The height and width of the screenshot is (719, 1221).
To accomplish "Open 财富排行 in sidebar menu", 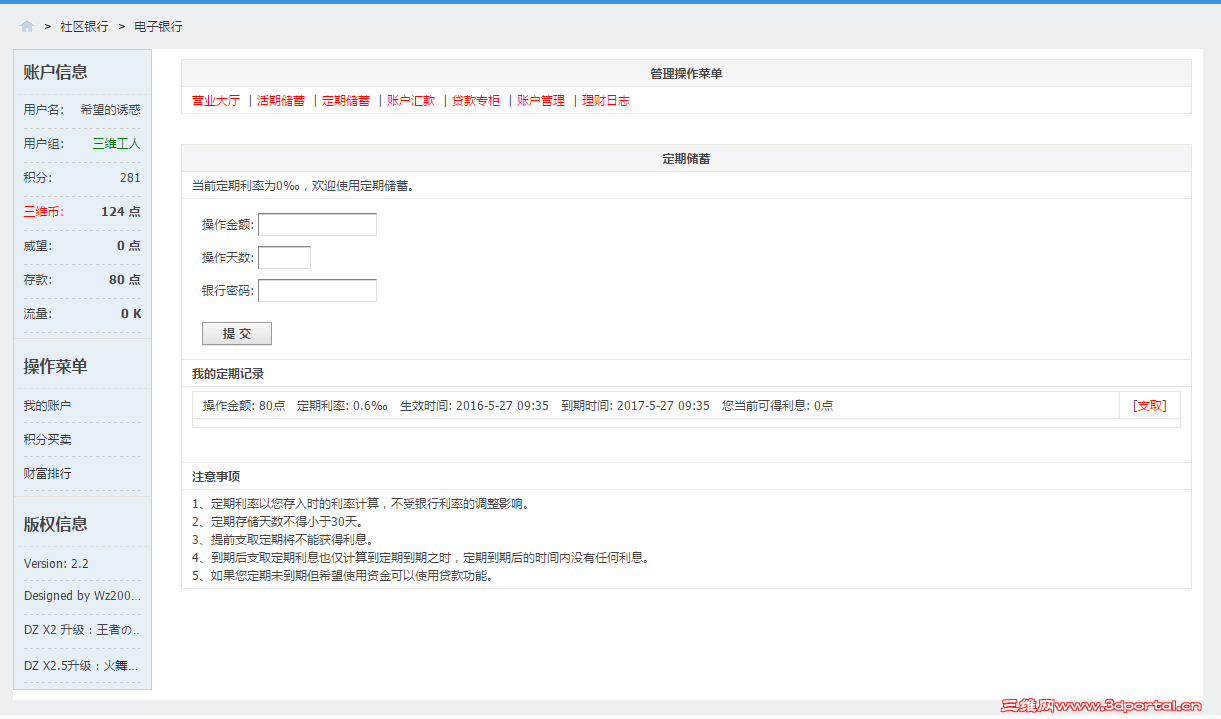I will (48, 473).
